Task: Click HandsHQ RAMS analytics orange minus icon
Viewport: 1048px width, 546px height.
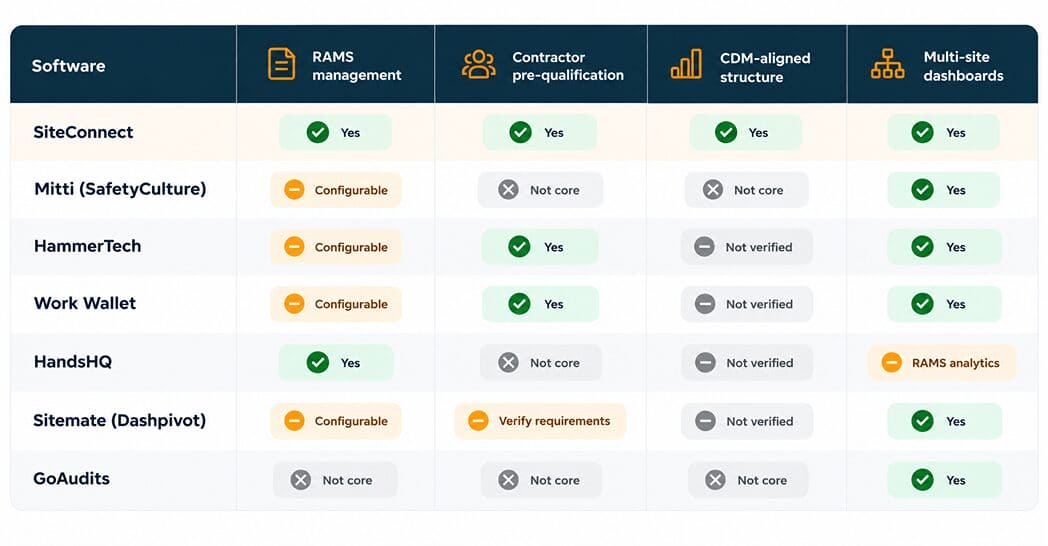Action: (891, 362)
